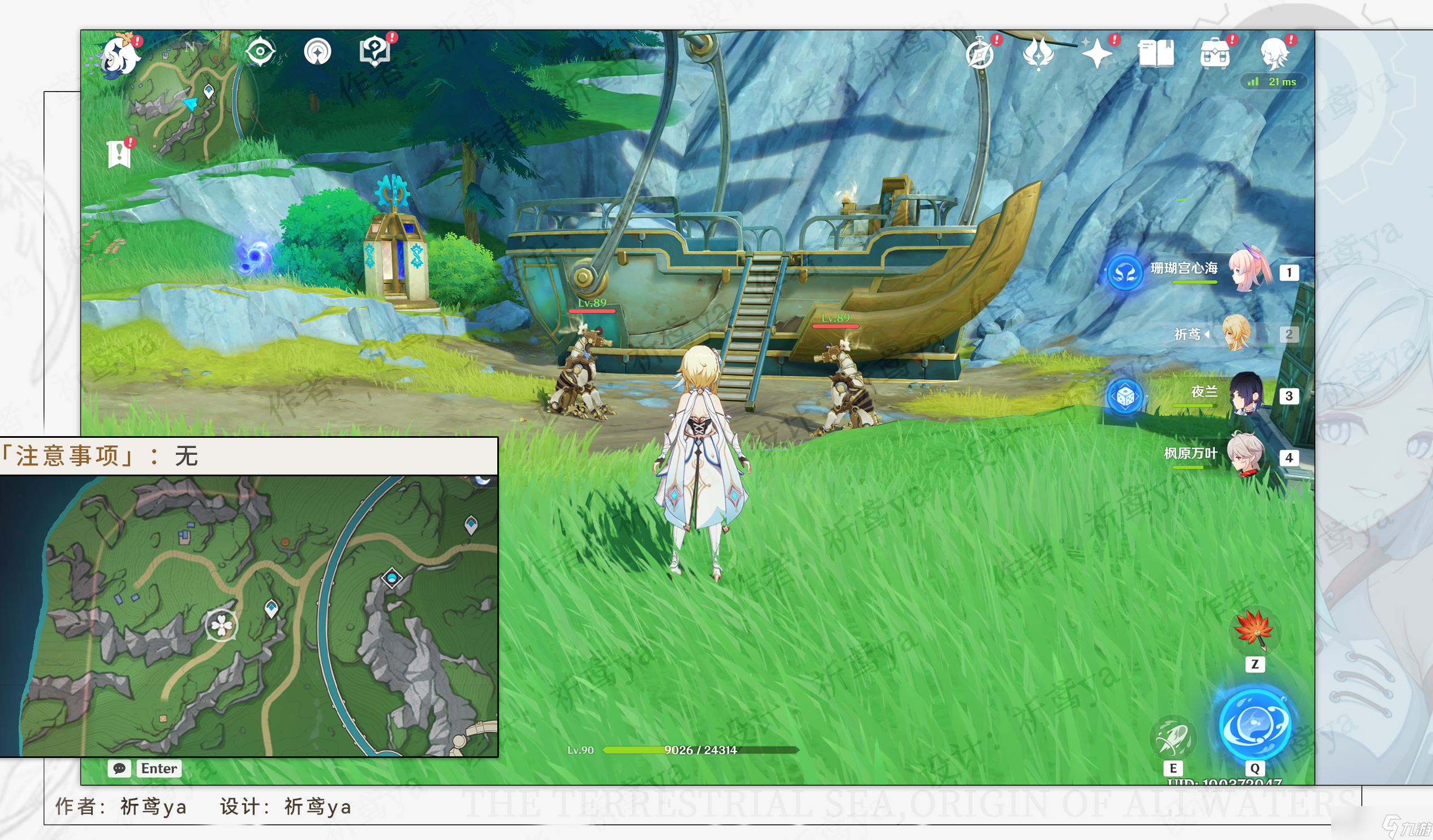The image size is (1433, 840).
Task: Activate elemental skill E icon
Action: click(x=1173, y=738)
